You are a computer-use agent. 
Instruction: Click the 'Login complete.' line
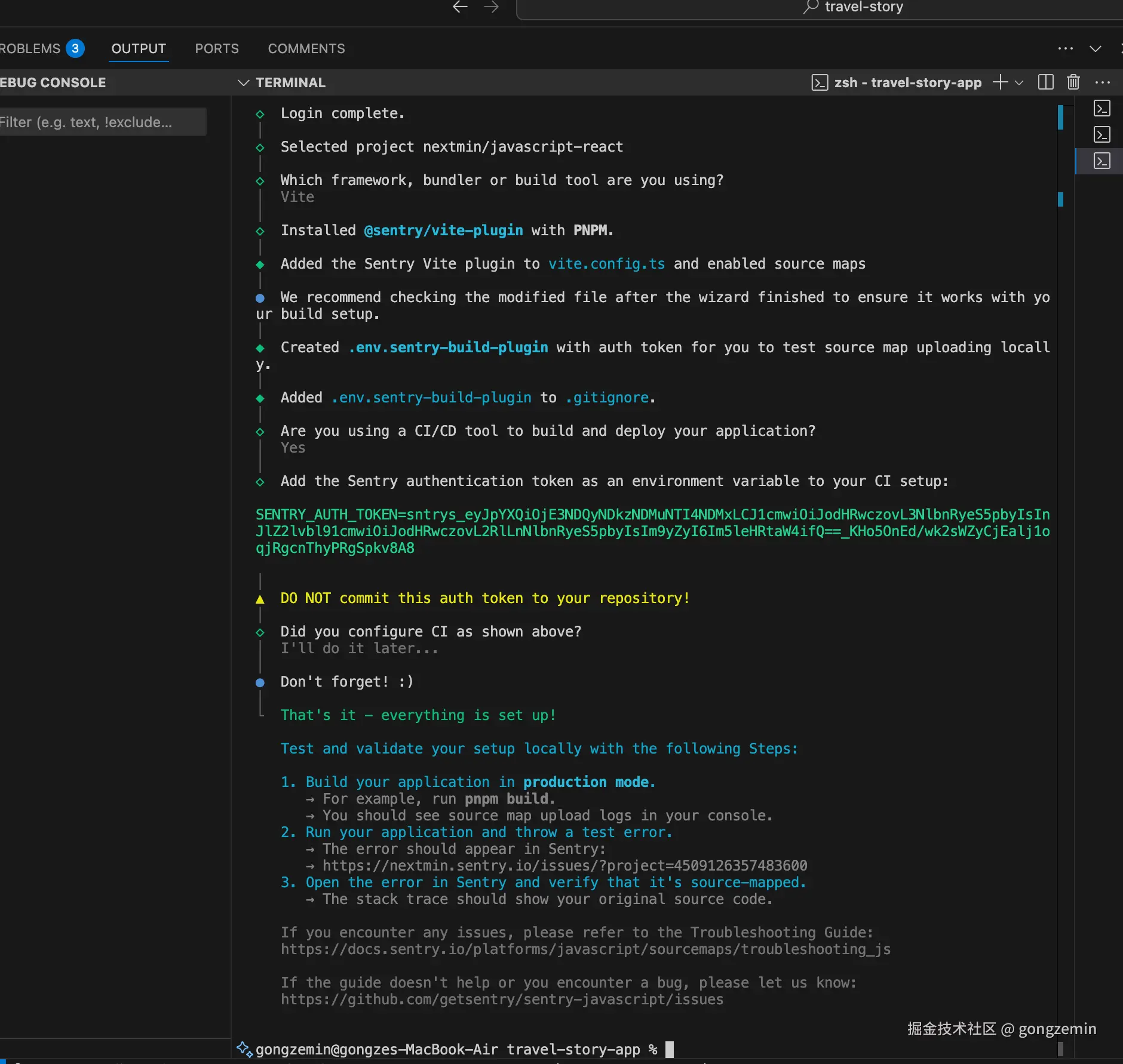343,113
